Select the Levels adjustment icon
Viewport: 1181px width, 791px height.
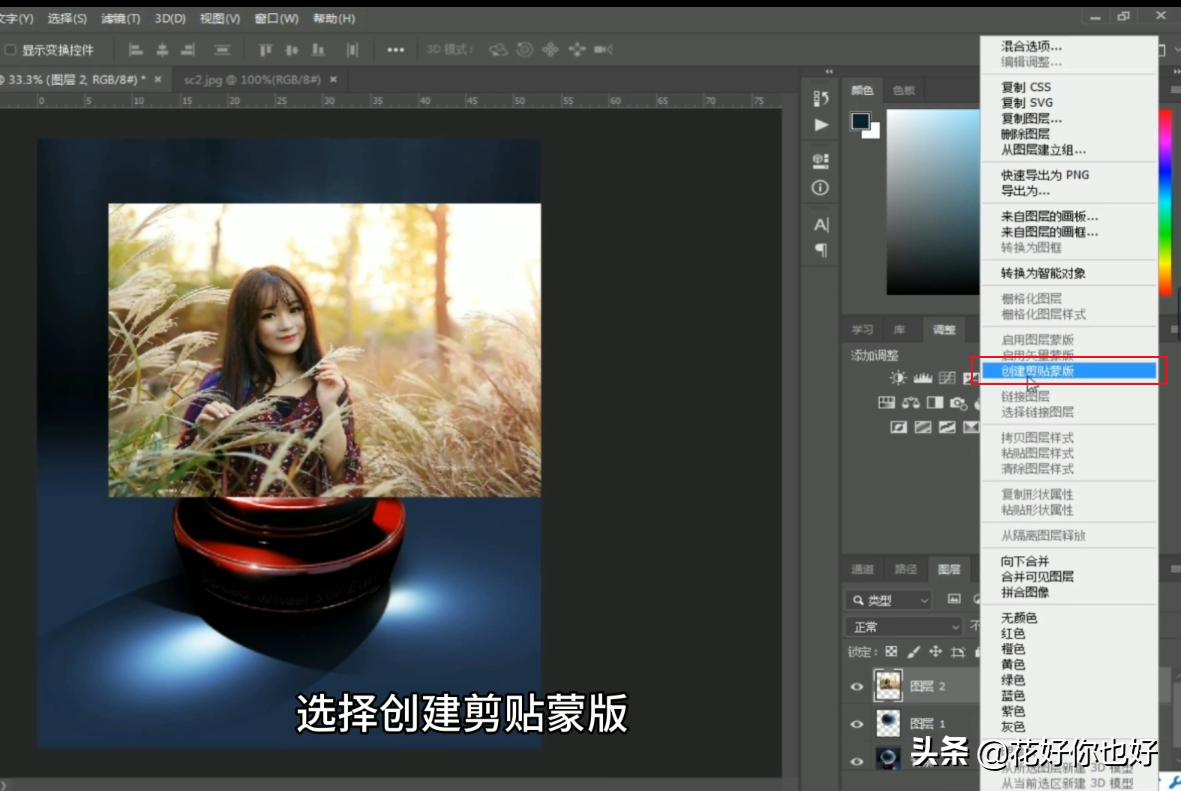tap(922, 379)
